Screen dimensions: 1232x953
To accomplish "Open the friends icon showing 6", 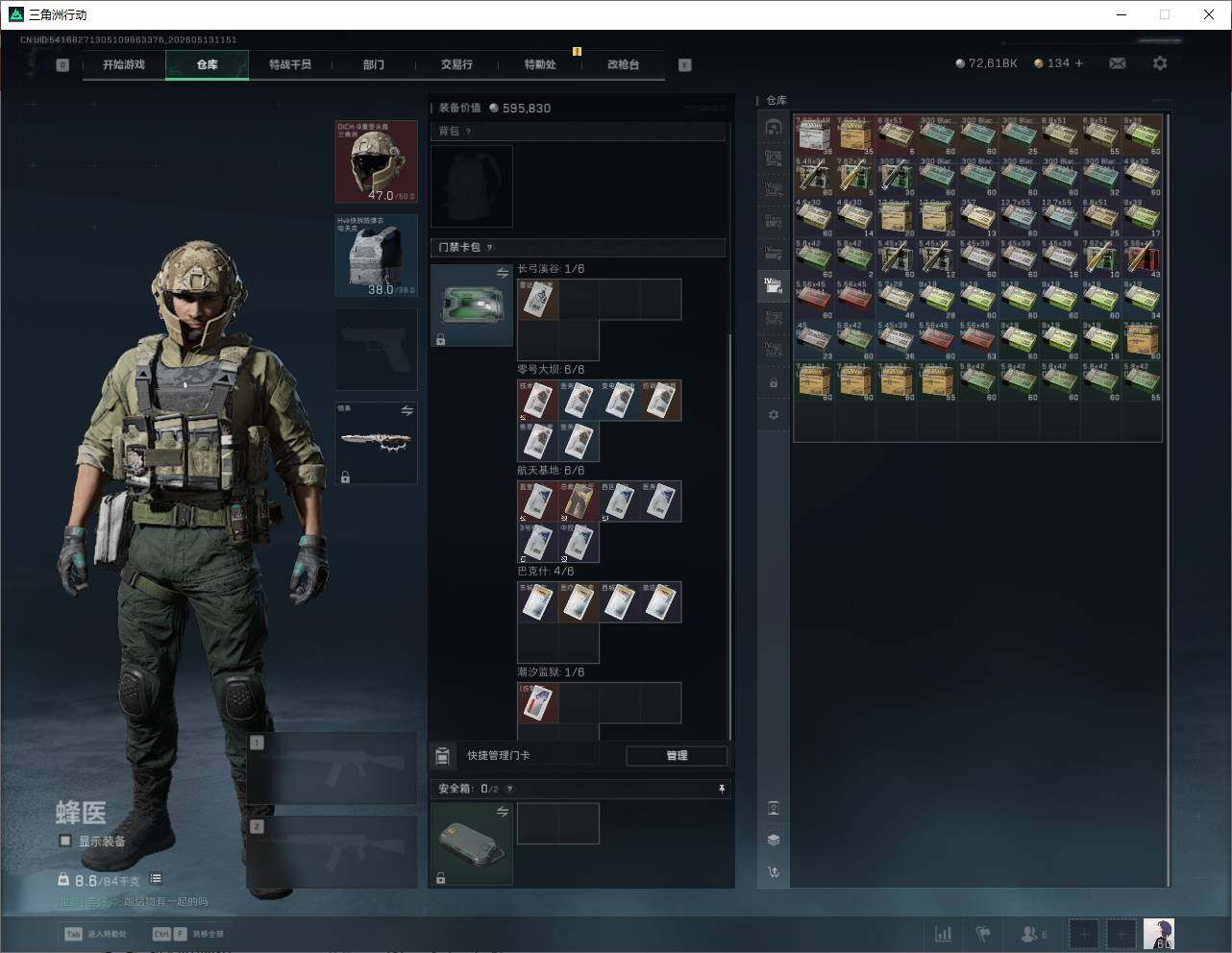I will [x=1034, y=934].
